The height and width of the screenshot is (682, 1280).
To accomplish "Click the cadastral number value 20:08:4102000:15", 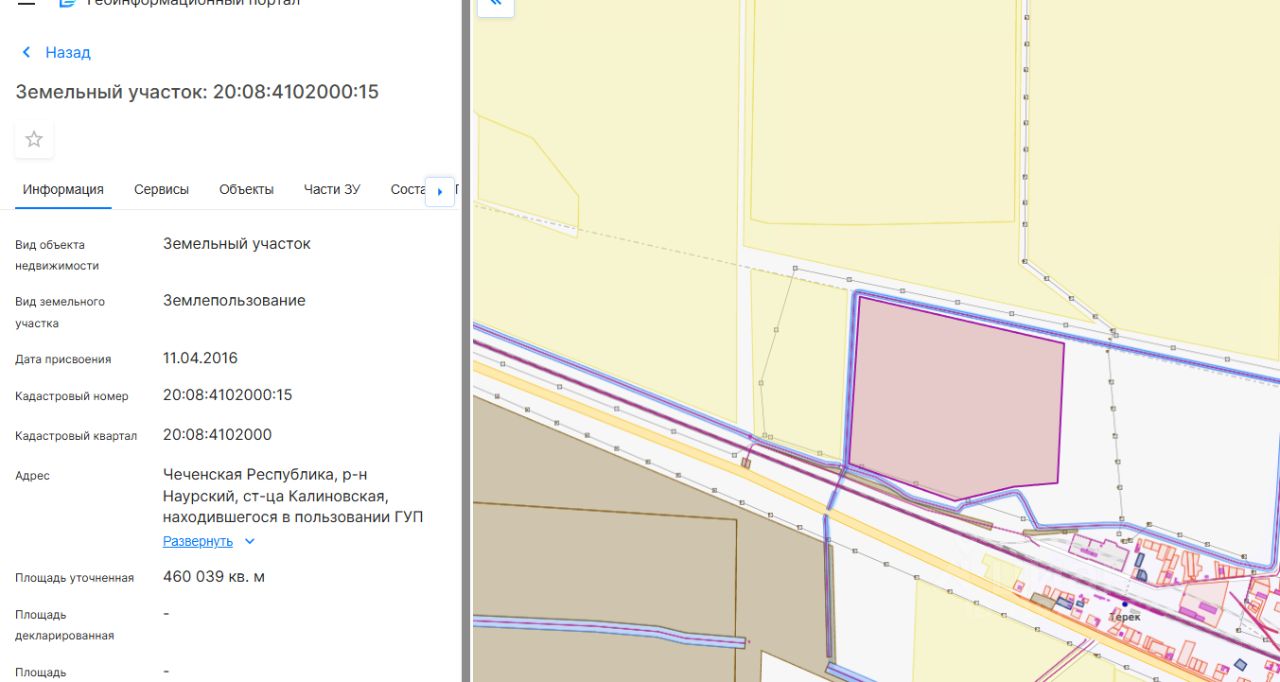I will (x=228, y=395).
